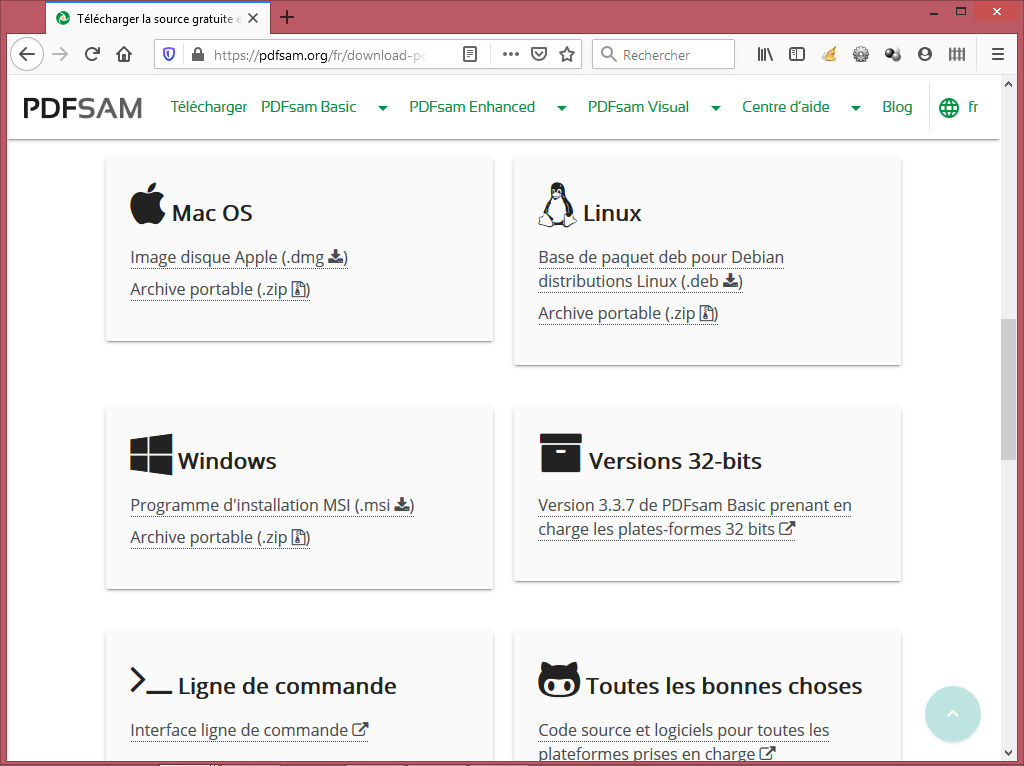Download the Apple disk image .dmg
The image size is (1024, 766).
239,257
